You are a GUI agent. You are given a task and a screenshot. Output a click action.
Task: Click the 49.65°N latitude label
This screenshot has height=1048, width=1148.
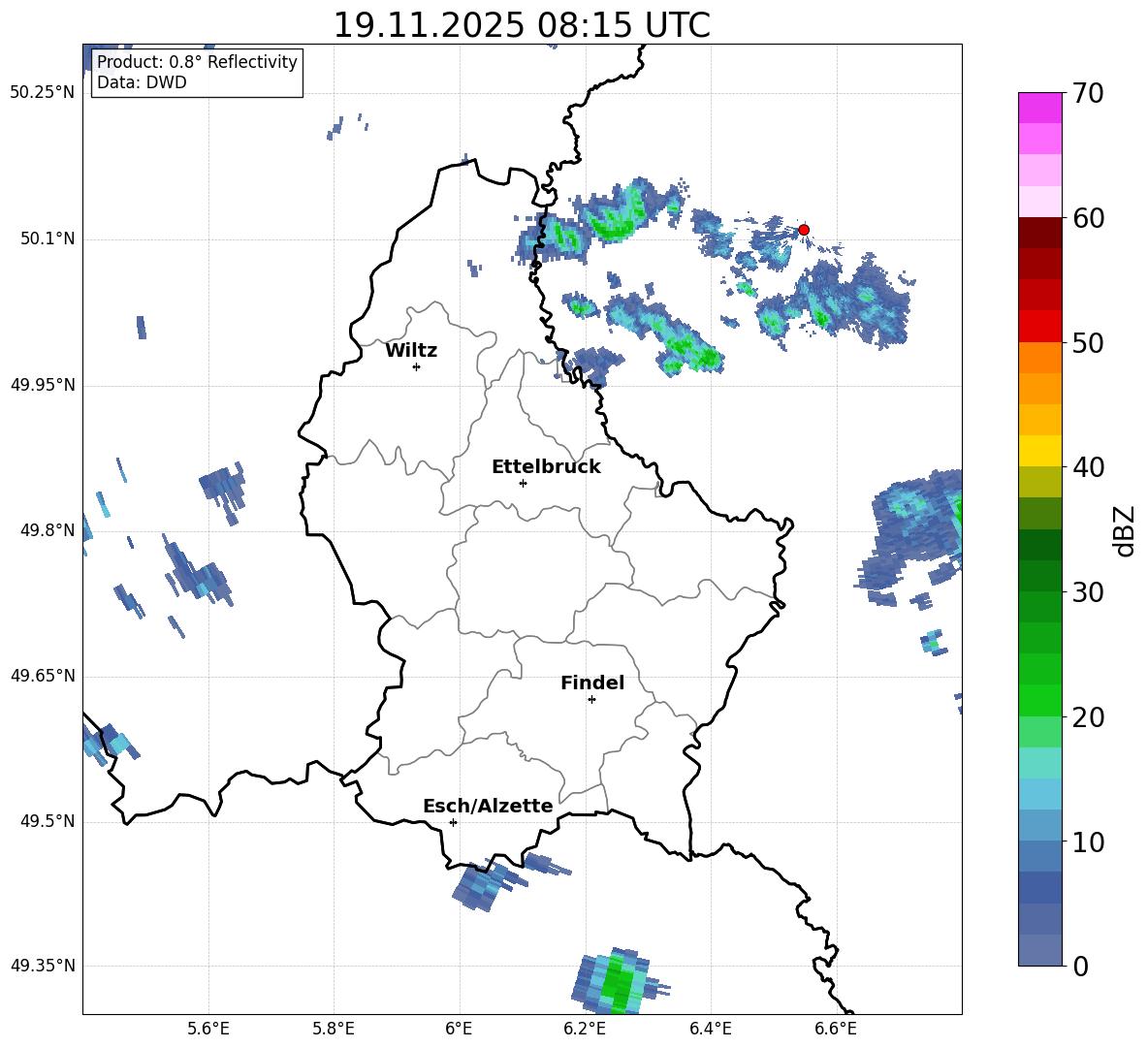(43, 676)
